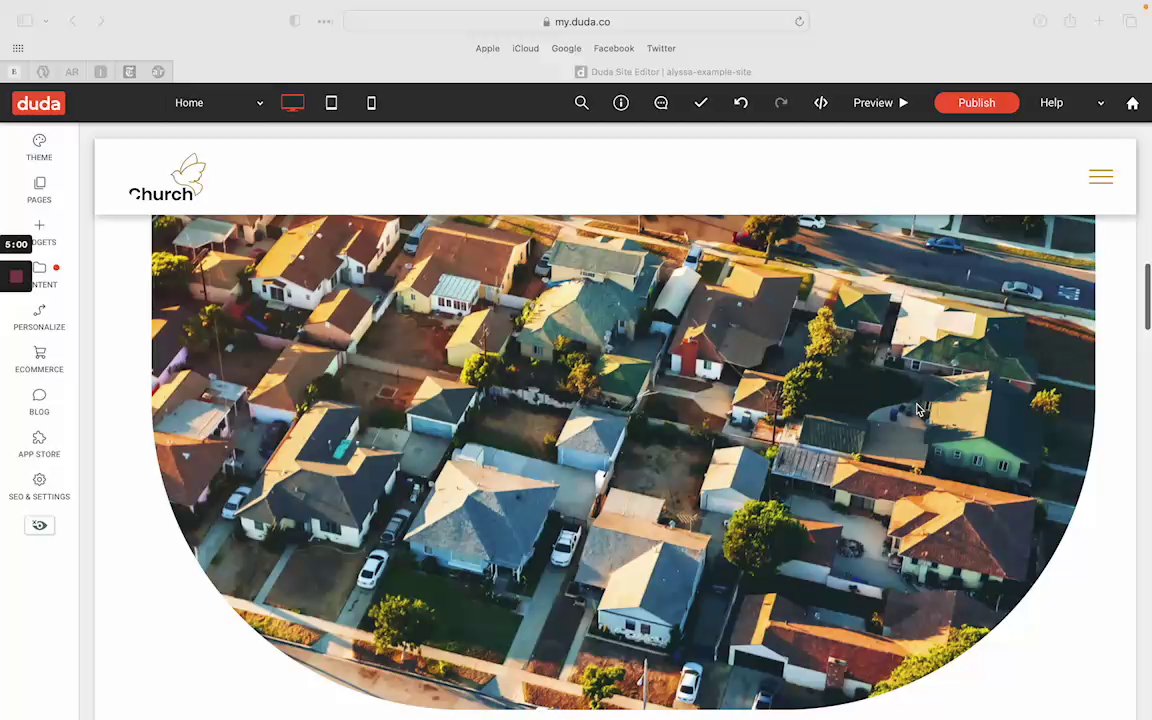Viewport: 1152px width, 720px height.
Task: Preview the site
Action: coord(880,103)
